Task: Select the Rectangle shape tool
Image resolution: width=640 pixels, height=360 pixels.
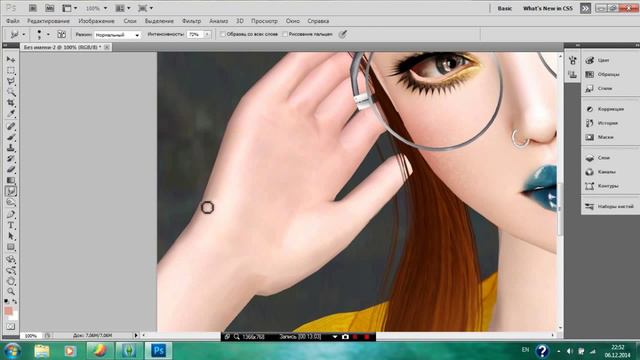Action: pos(11,247)
